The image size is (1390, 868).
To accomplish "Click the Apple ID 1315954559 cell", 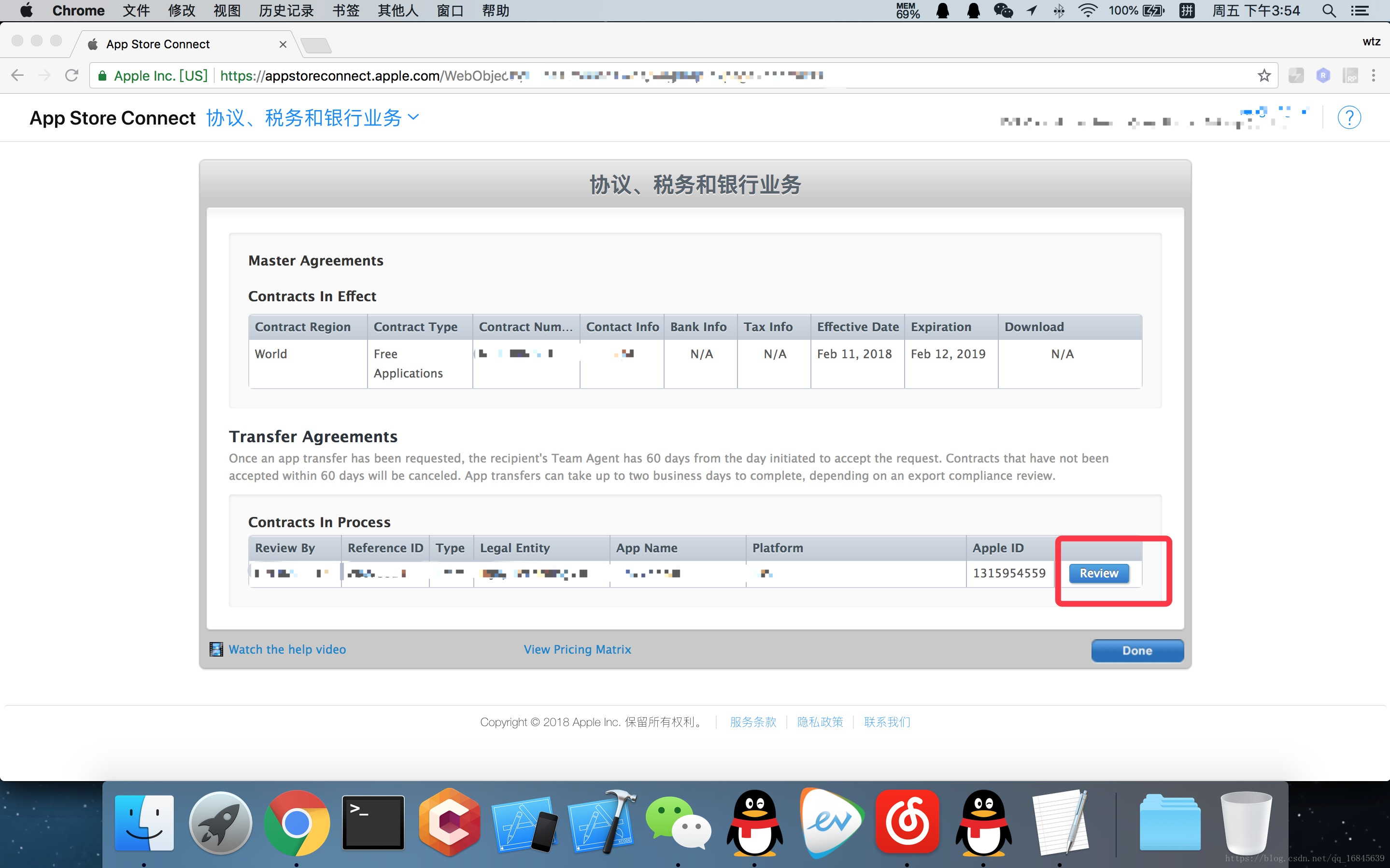I will coord(1009,573).
